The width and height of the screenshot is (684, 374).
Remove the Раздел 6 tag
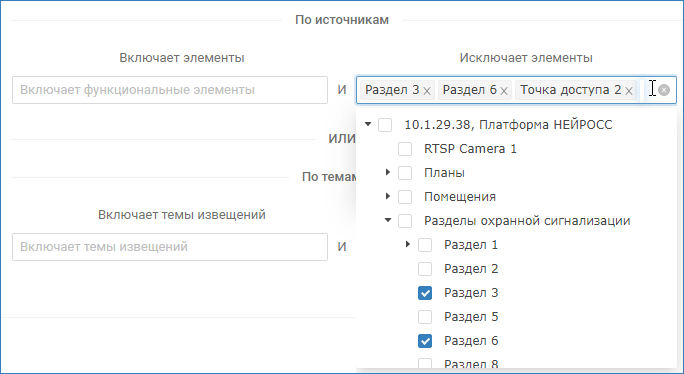click(504, 91)
